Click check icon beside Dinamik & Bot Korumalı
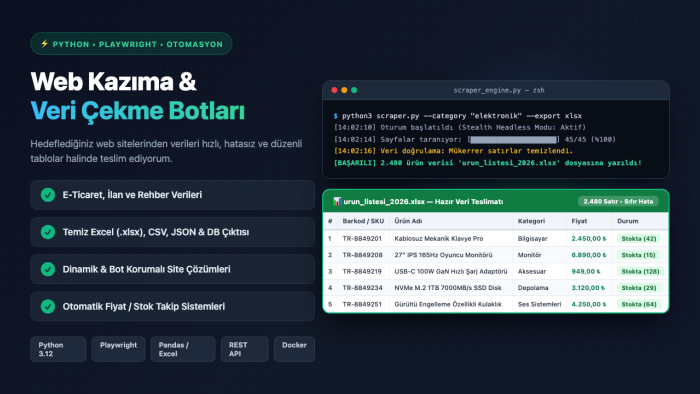This screenshot has width=700, height=394. click(48, 269)
